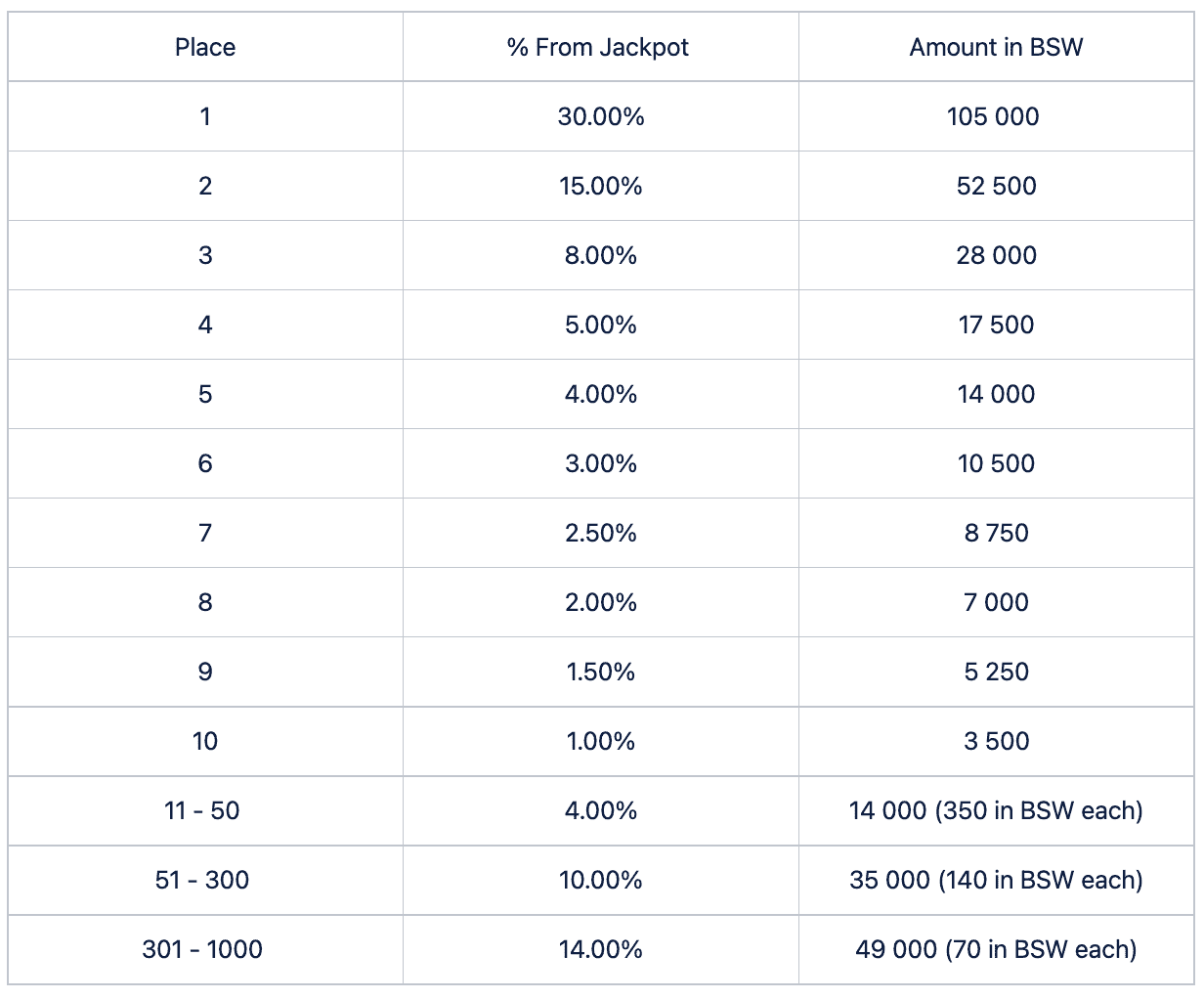This screenshot has height=999, width=1204.
Task: Select place 10 in first column
Action: (205, 741)
